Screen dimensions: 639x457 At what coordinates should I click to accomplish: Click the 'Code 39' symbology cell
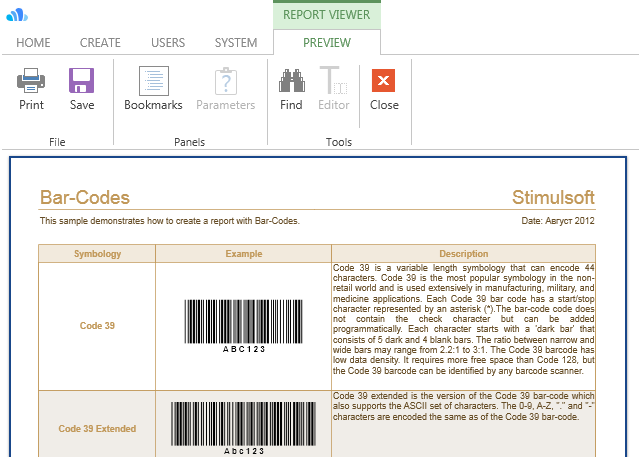pos(97,326)
